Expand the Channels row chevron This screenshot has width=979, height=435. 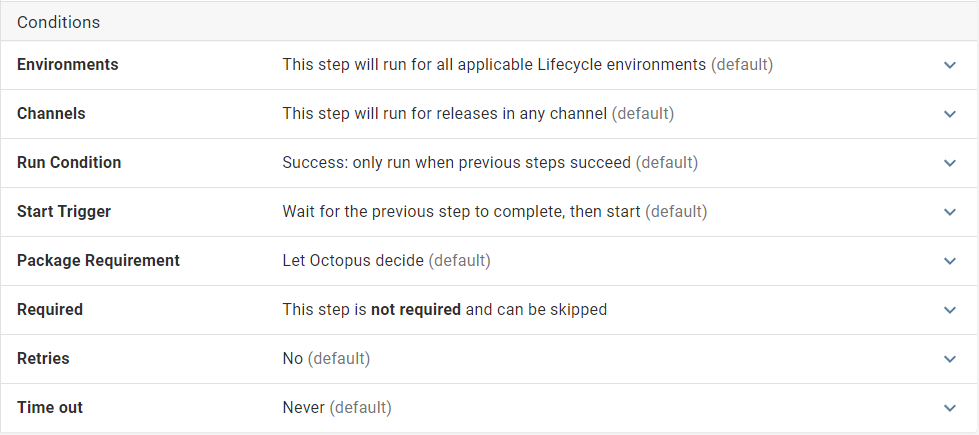click(x=950, y=114)
